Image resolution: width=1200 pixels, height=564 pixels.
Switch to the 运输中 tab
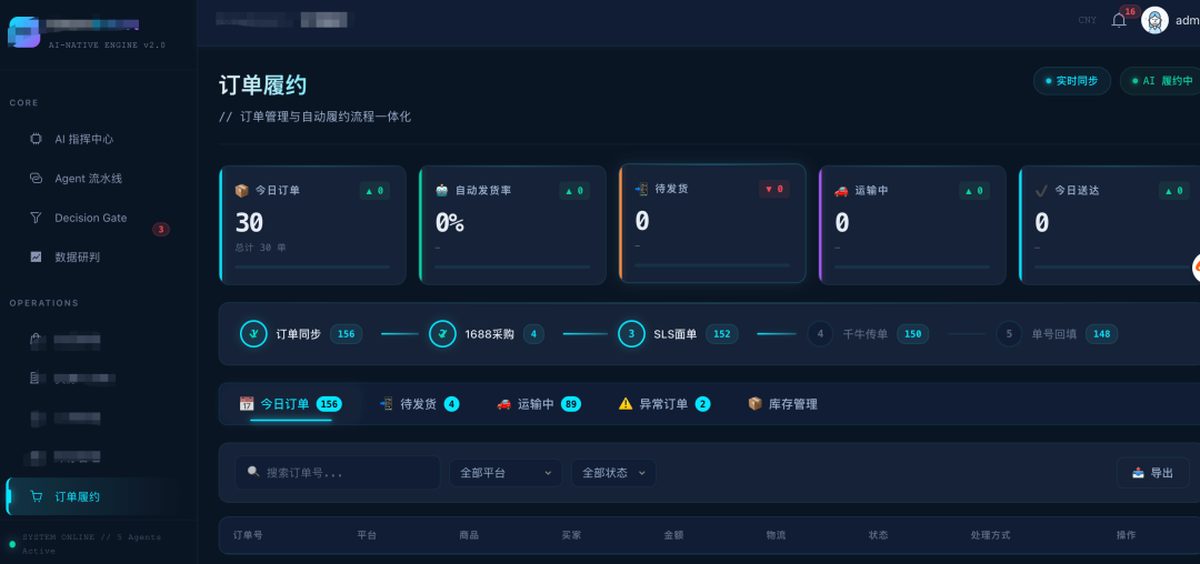pyautogui.click(x=538, y=404)
